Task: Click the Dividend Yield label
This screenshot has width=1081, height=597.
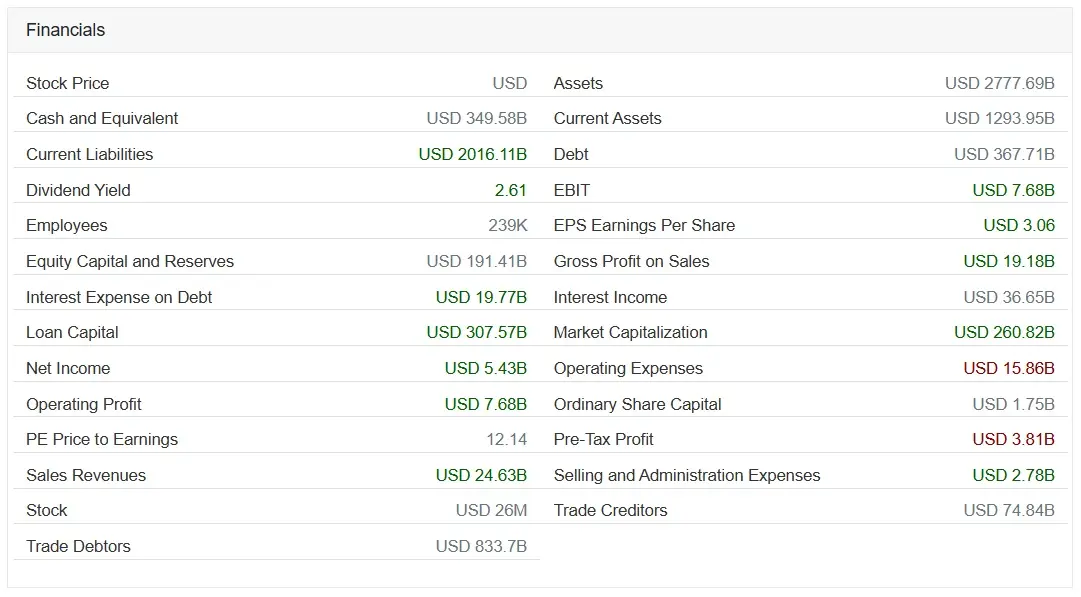Action: (x=78, y=190)
